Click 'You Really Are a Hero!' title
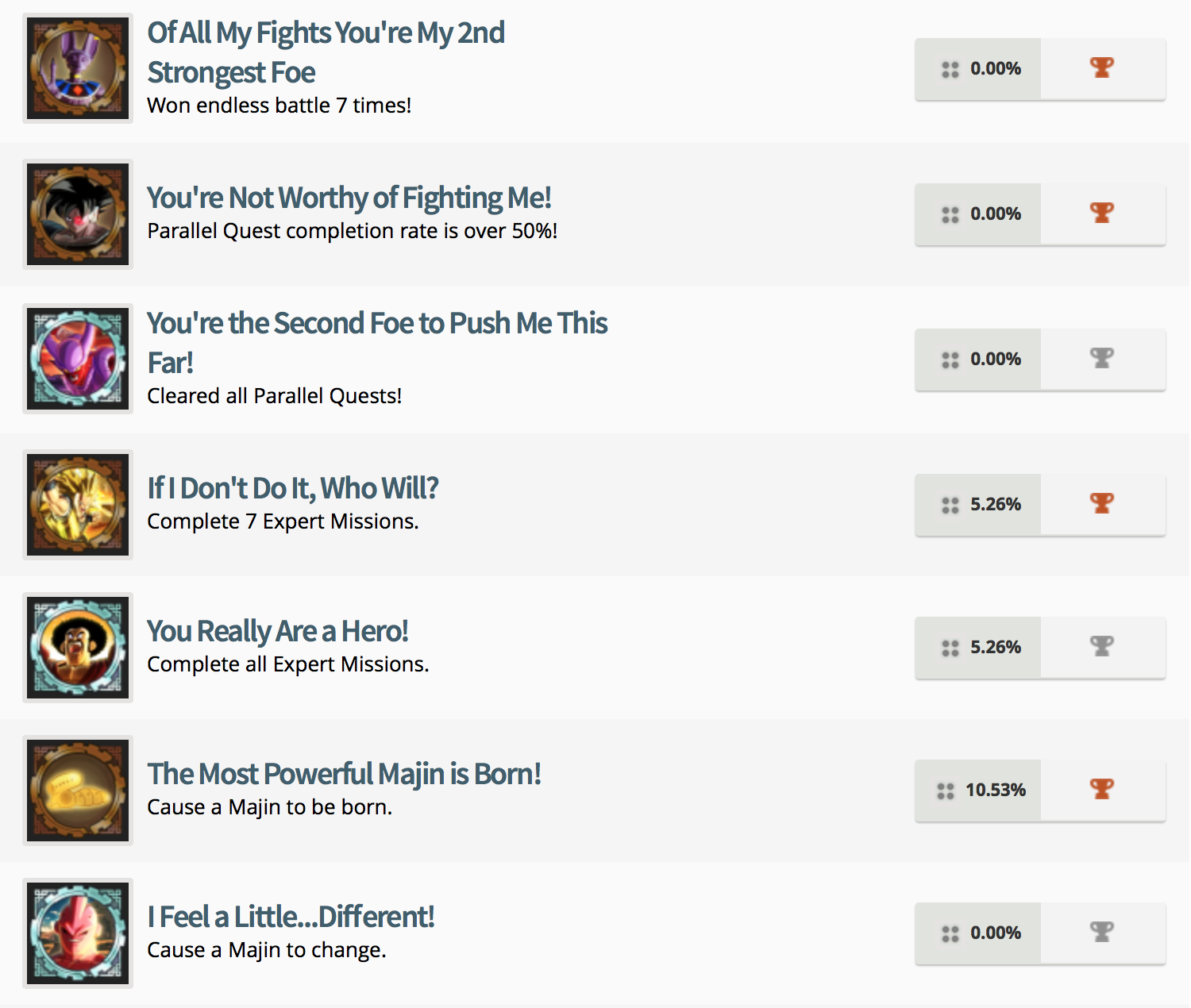 [278, 631]
